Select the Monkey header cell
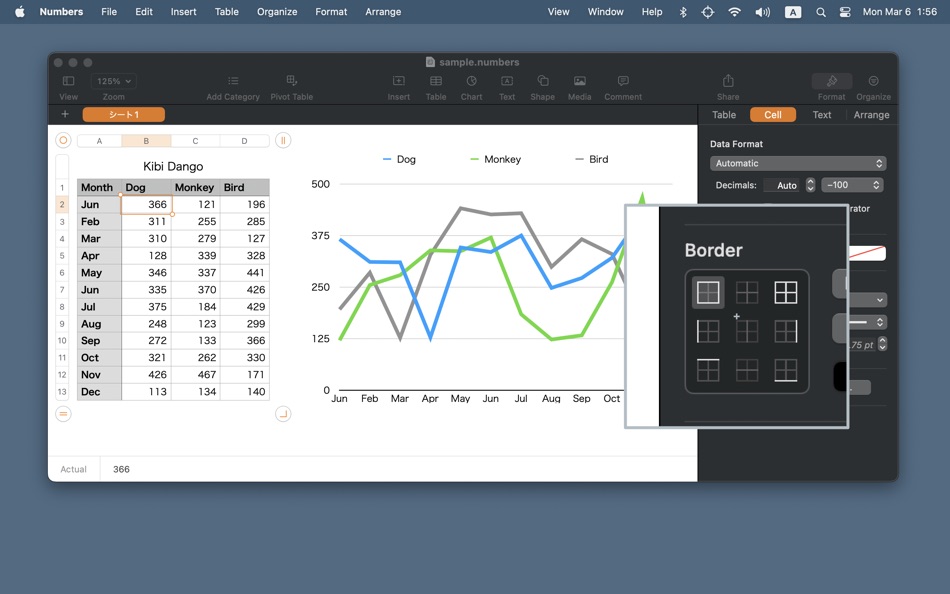Viewport: 950px width, 594px height. 195,187
